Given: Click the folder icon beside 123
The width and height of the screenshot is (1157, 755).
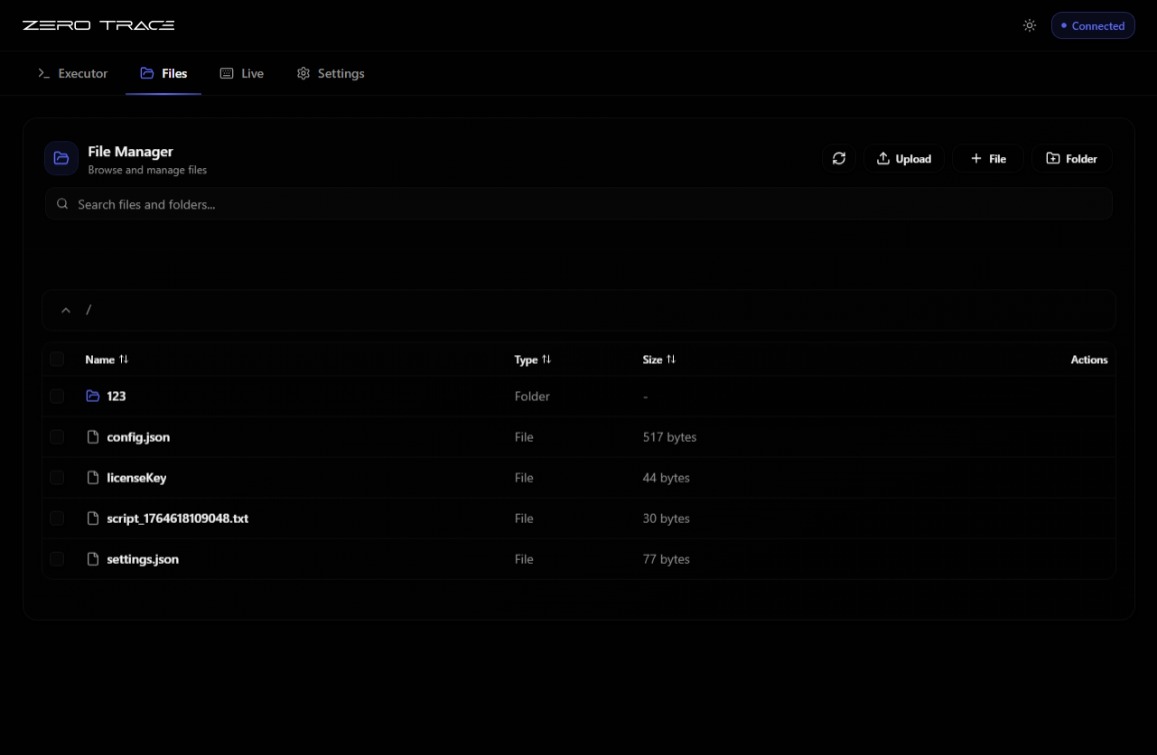Looking at the screenshot, I should tap(93, 396).
